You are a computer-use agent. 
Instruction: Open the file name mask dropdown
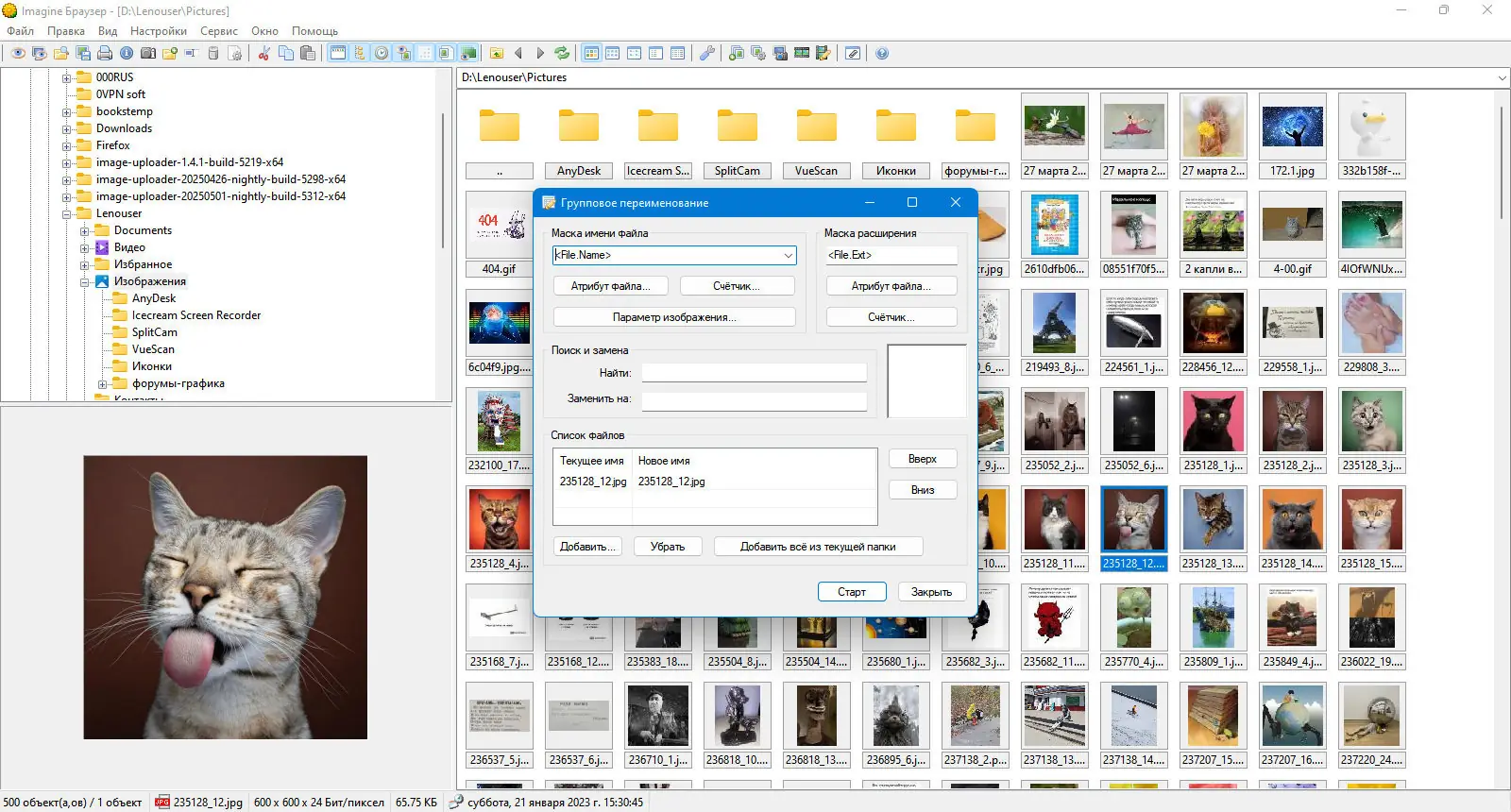coord(788,255)
